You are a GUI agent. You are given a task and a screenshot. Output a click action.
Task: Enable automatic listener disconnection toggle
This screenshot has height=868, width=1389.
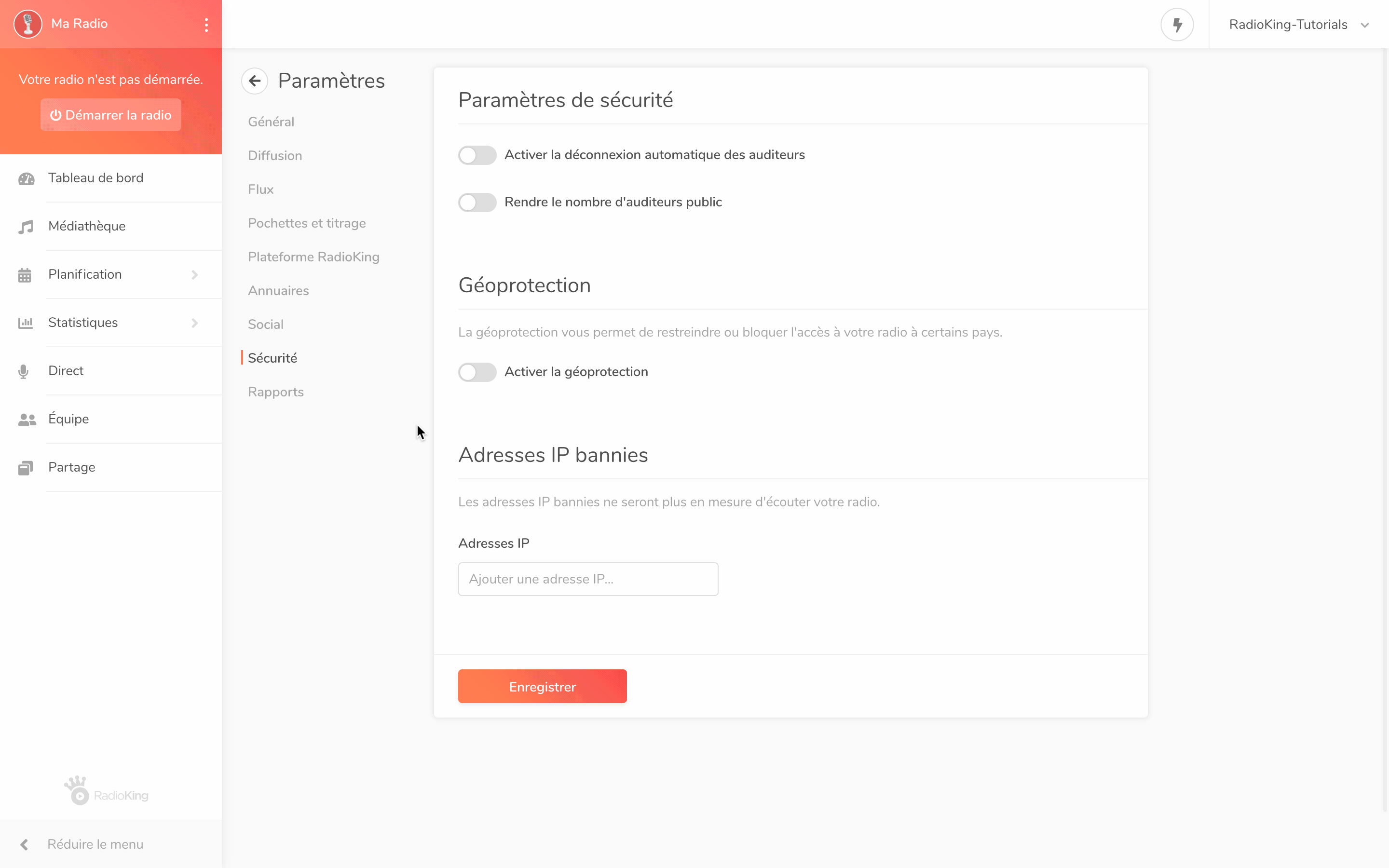pyautogui.click(x=477, y=155)
